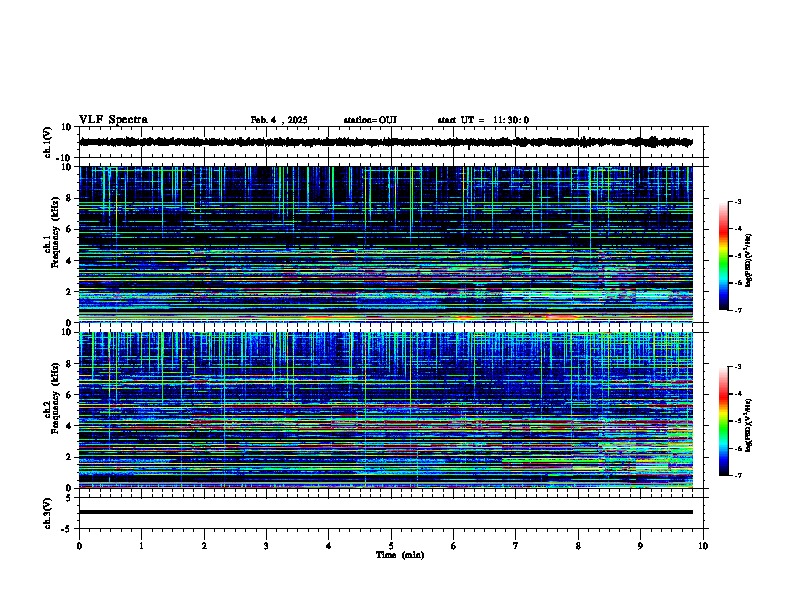Click the "-3" label on ch.1 color scale
This screenshot has width=792, height=612.
(737, 202)
